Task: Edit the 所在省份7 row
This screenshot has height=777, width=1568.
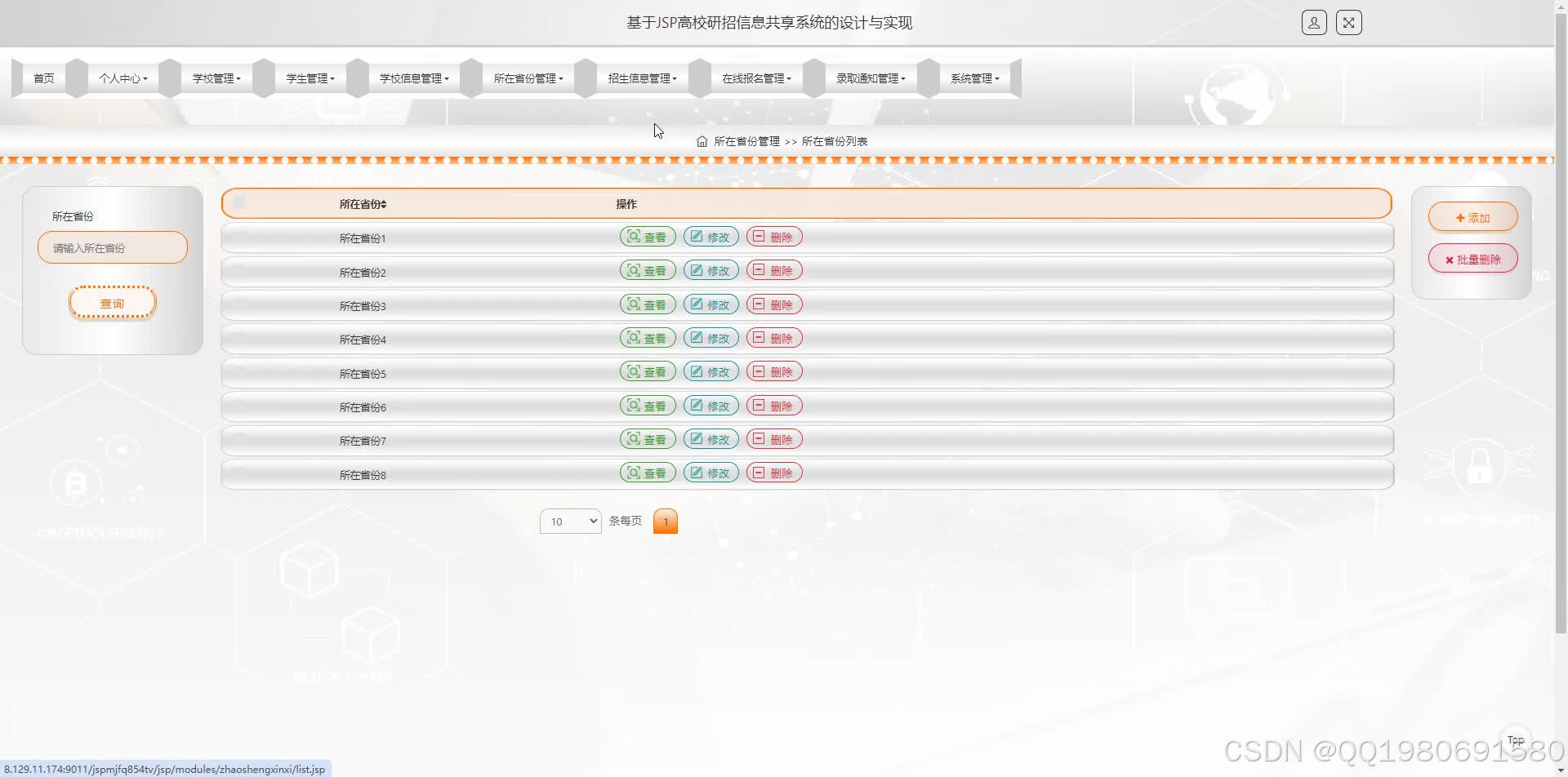Action: [x=711, y=439]
